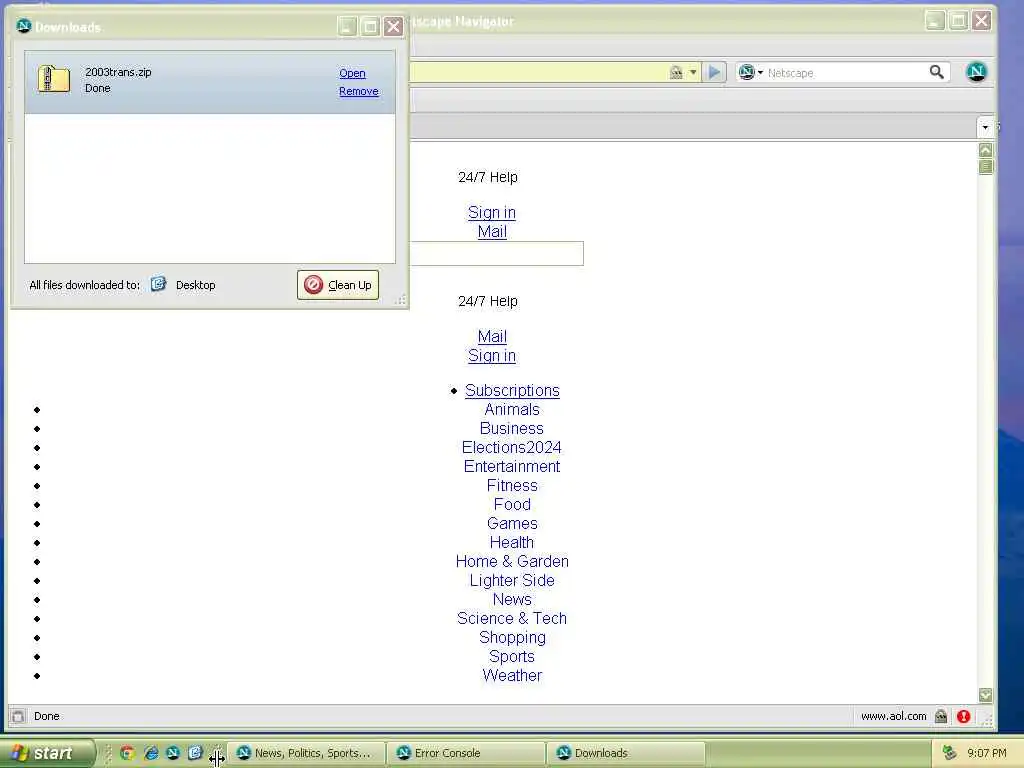The height and width of the screenshot is (768, 1024).
Task: Switch to Error Console taskbar window
Action: pos(467,753)
